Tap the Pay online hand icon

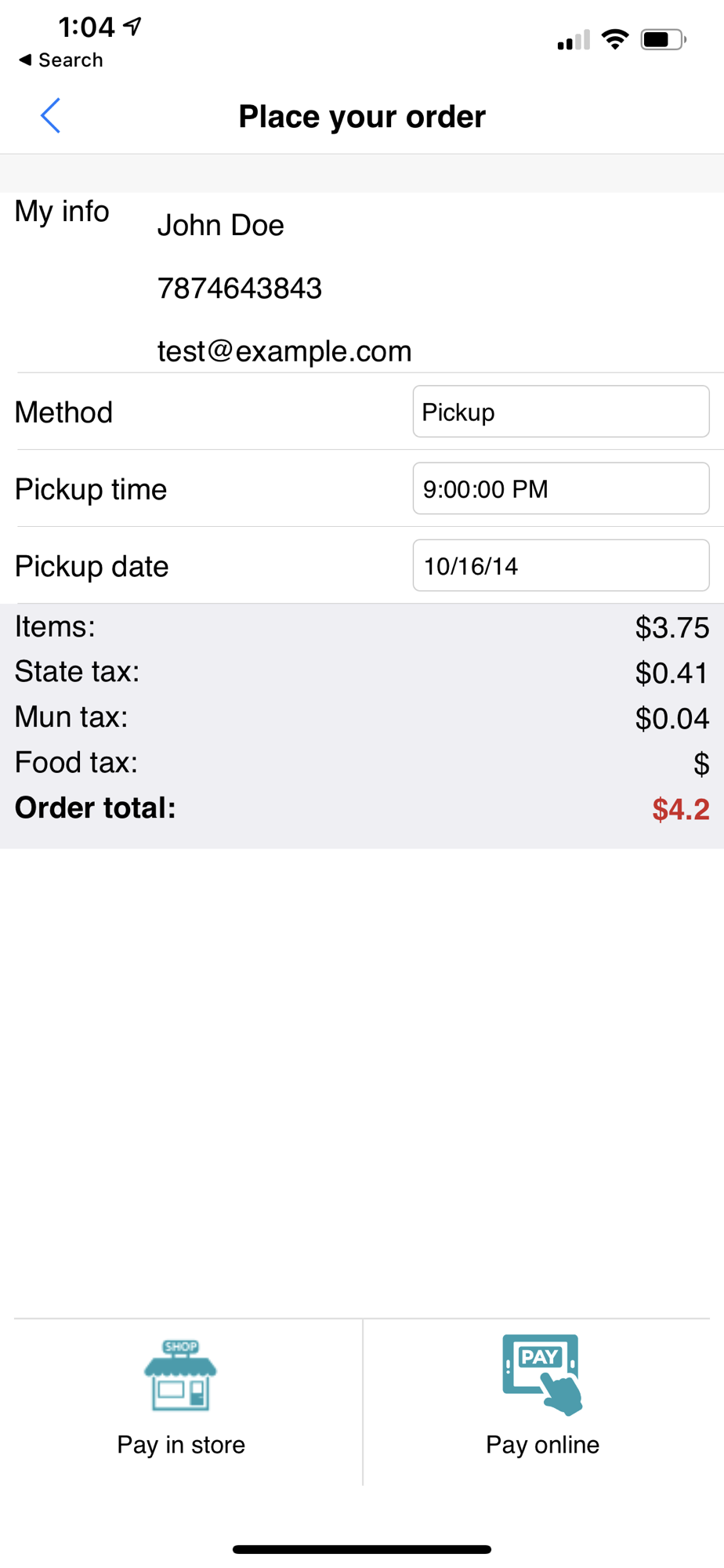[542, 1374]
